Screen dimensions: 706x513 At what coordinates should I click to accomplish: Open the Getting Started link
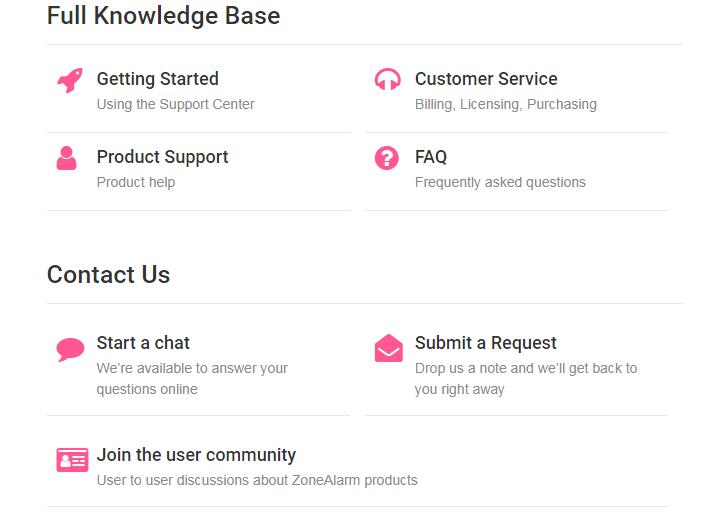click(x=158, y=79)
